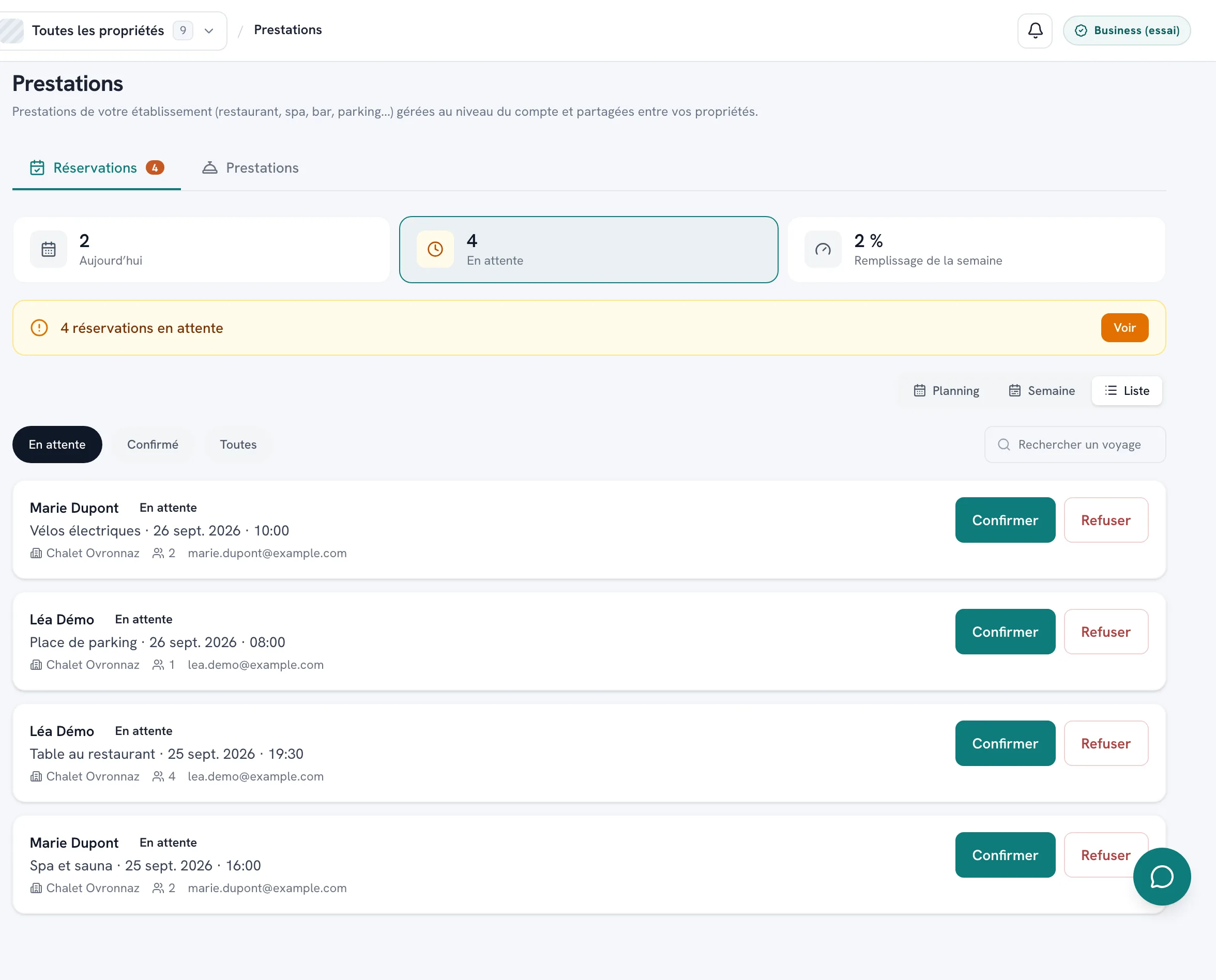Confirm the Place de parking reservation
The width and height of the screenshot is (1216, 980).
(x=1005, y=632)
